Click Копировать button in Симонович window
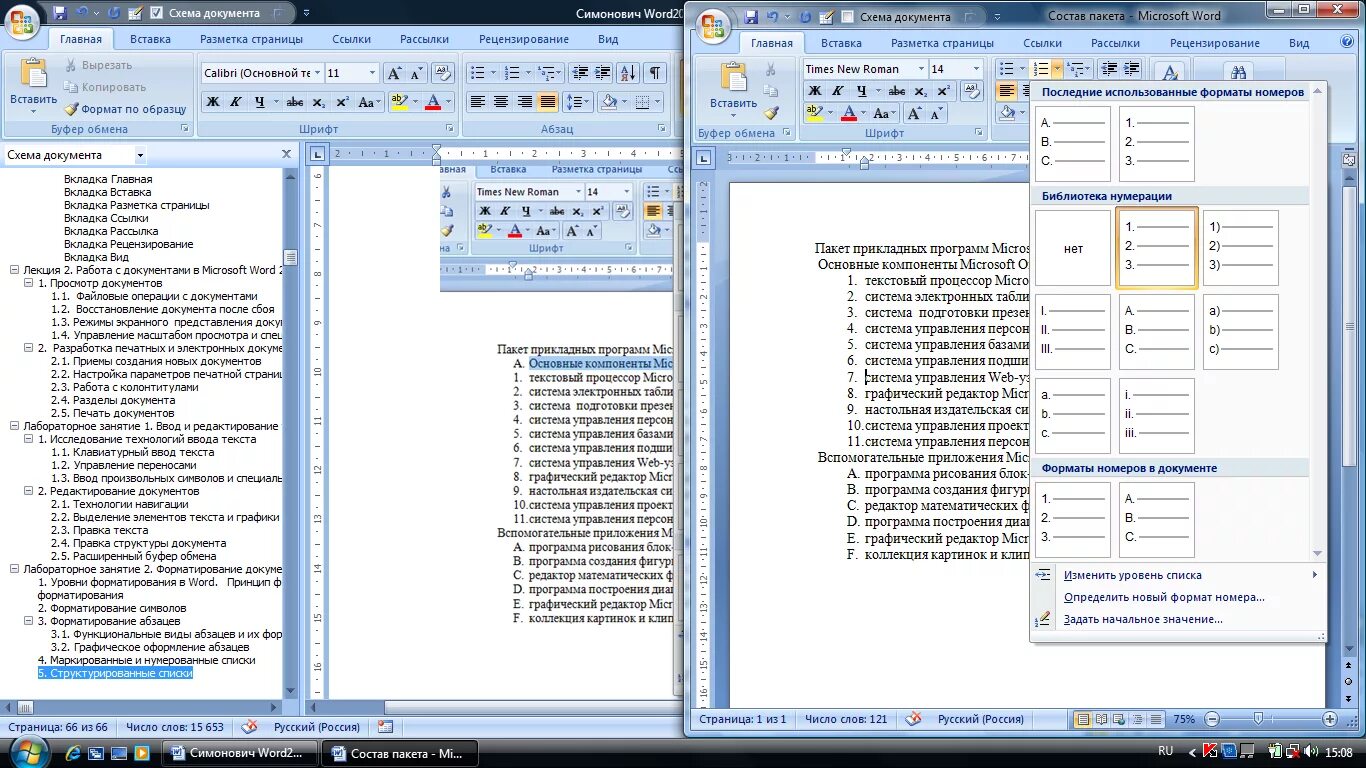The width and height of the screenshot is (1366, 768). point(104,87)
